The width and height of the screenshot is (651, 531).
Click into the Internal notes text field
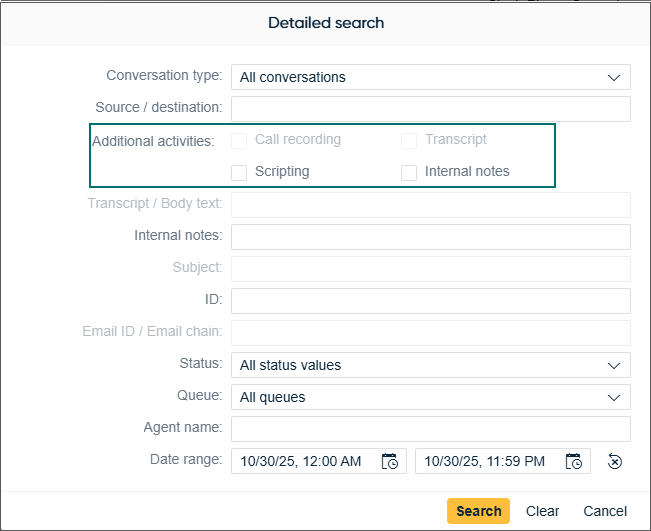tap(430, 237)
